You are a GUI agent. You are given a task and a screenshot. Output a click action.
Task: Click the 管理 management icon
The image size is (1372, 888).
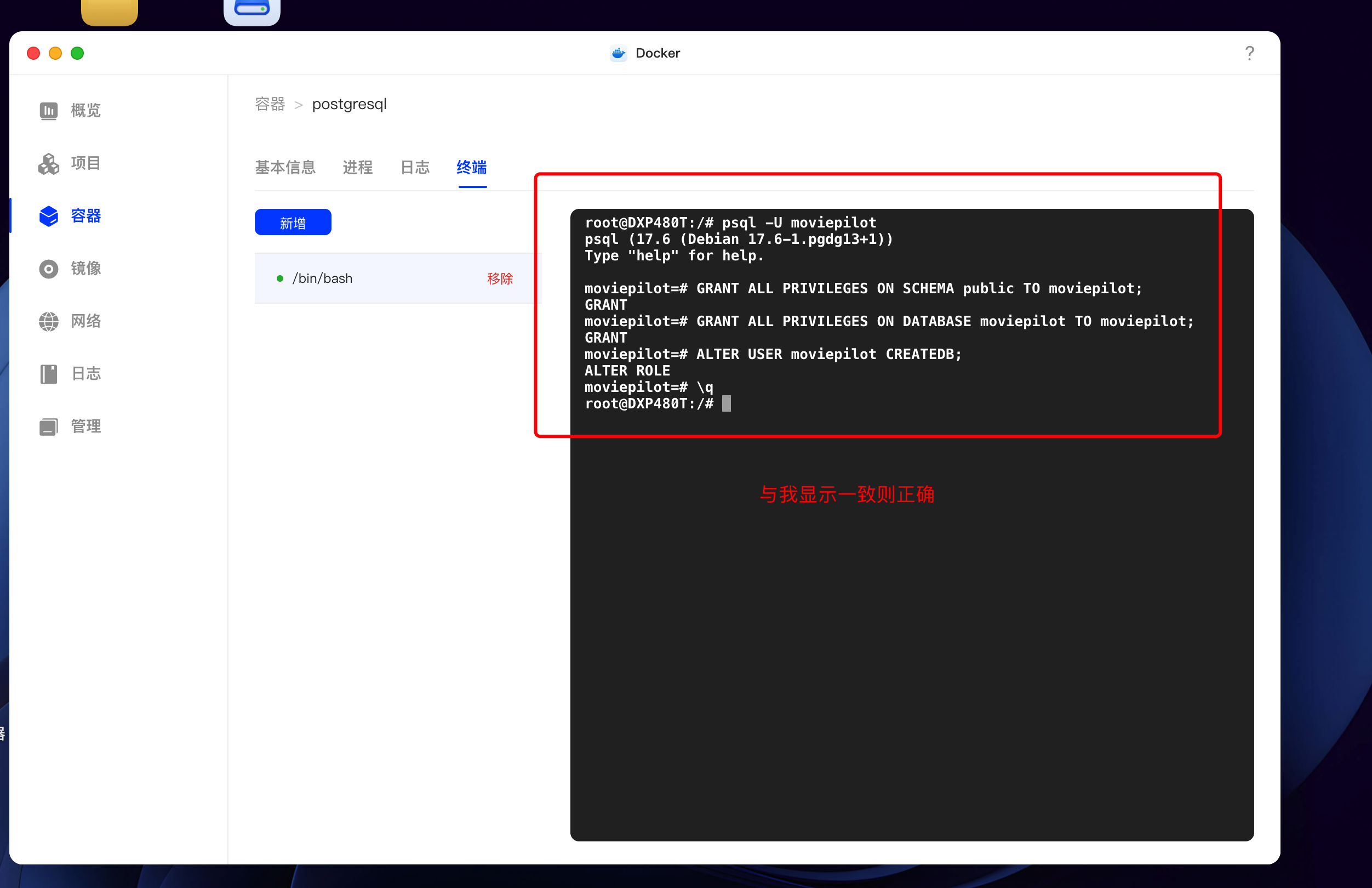48,426
